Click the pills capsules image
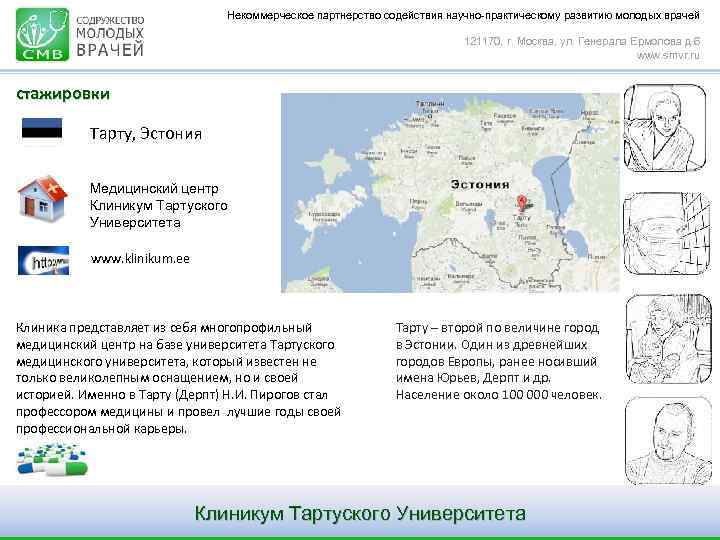The image size is (720, 540). 52,460
